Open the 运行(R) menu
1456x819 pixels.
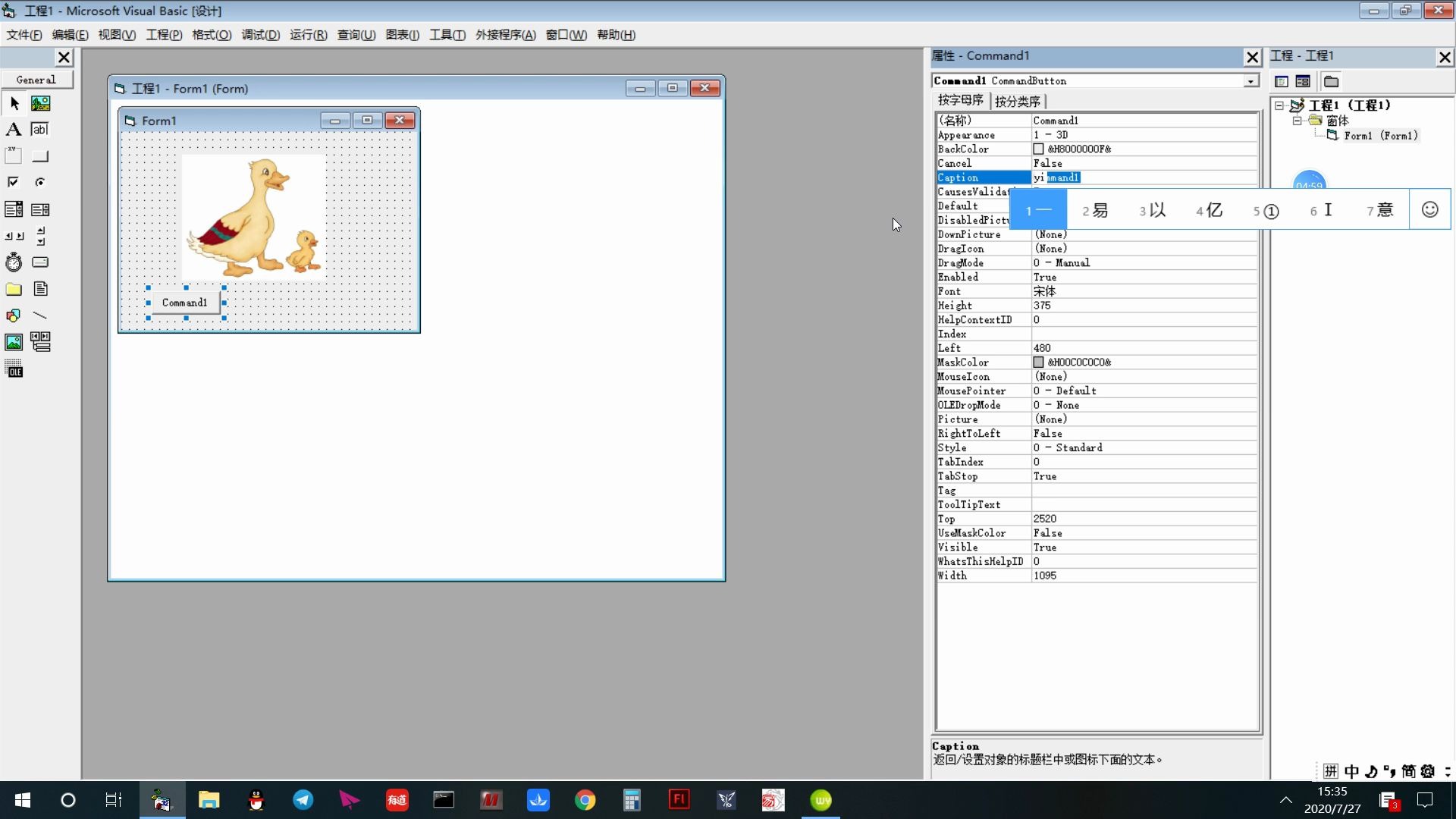point(308,35)
